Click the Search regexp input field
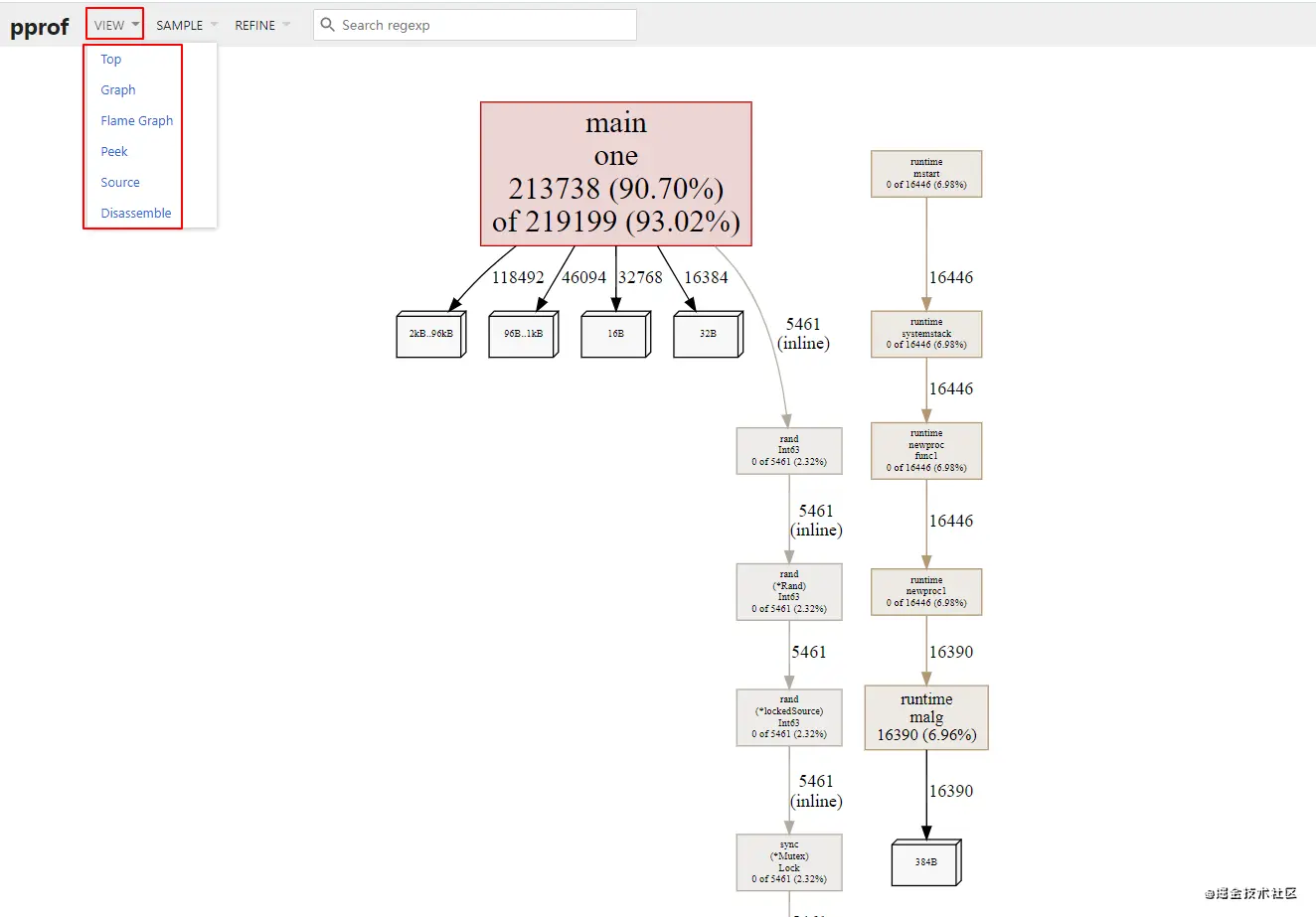Image resolution: width=1316 pixels, height=917 pixels. pyautogui.click(x=475, y=25)
